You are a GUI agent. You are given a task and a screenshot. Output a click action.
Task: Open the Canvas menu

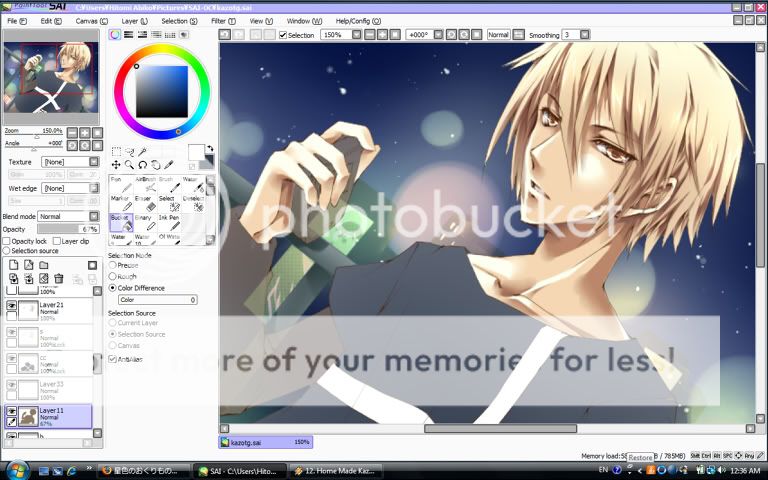pyautogui.click(x=92, y=21)
